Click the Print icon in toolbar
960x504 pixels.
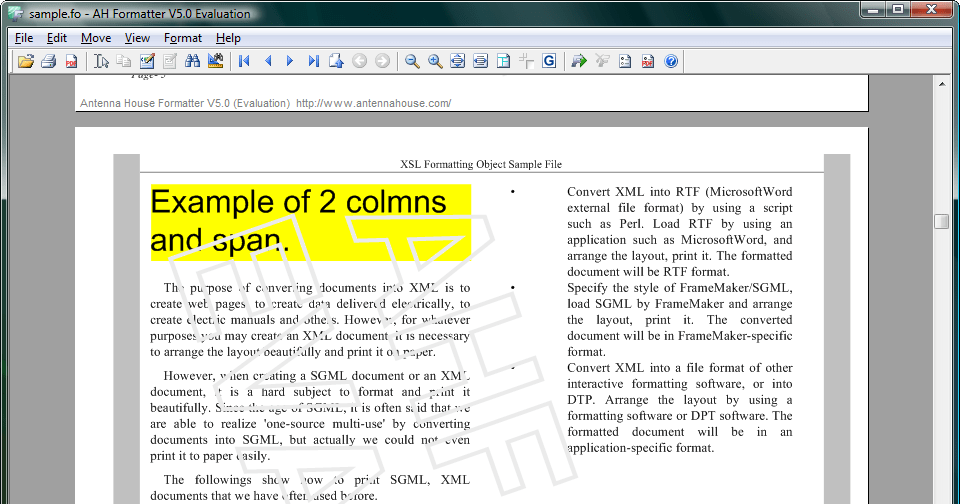48,61
